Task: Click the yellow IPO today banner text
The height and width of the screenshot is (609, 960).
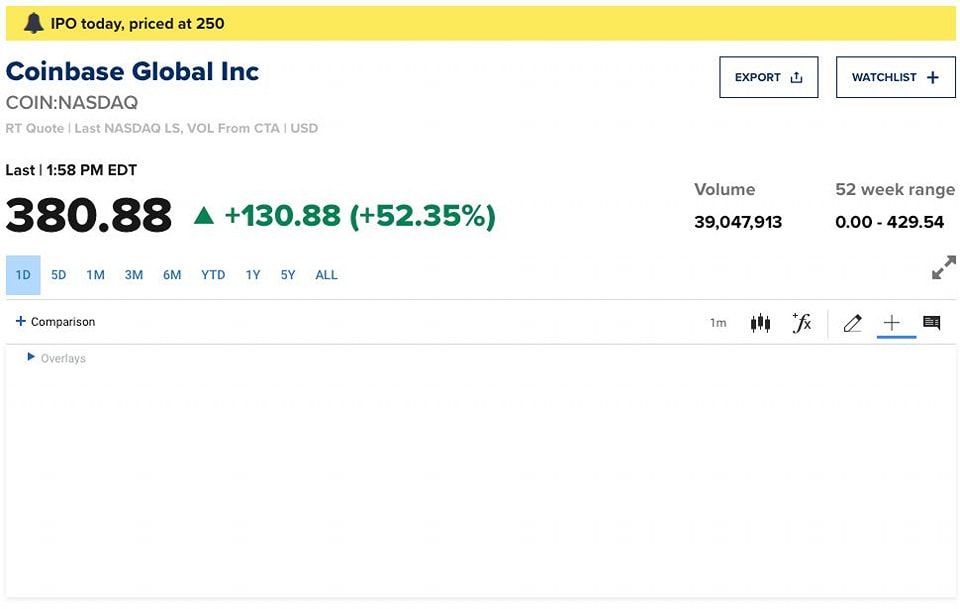Action: [138, 23]
